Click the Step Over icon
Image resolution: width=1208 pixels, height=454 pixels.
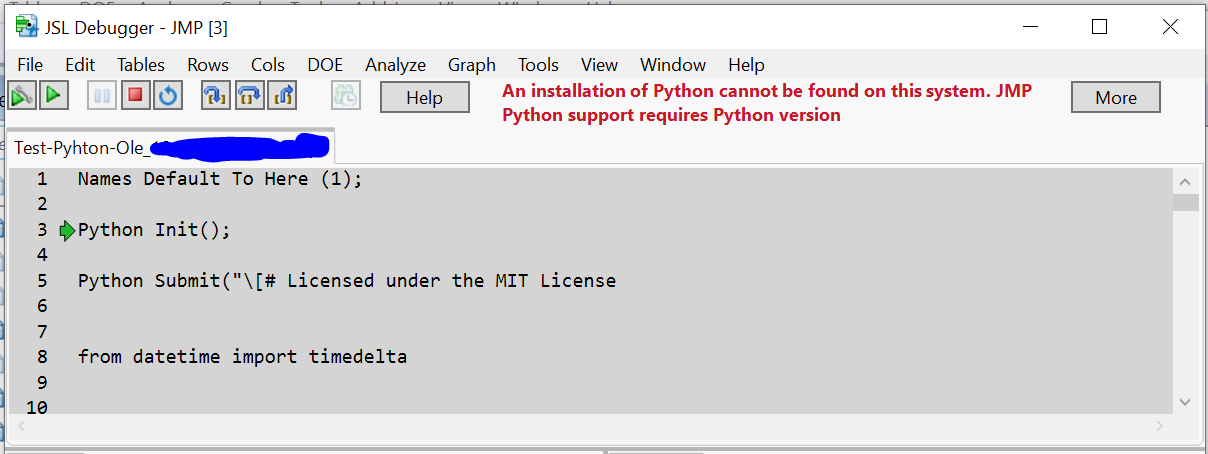click(249, 96)
